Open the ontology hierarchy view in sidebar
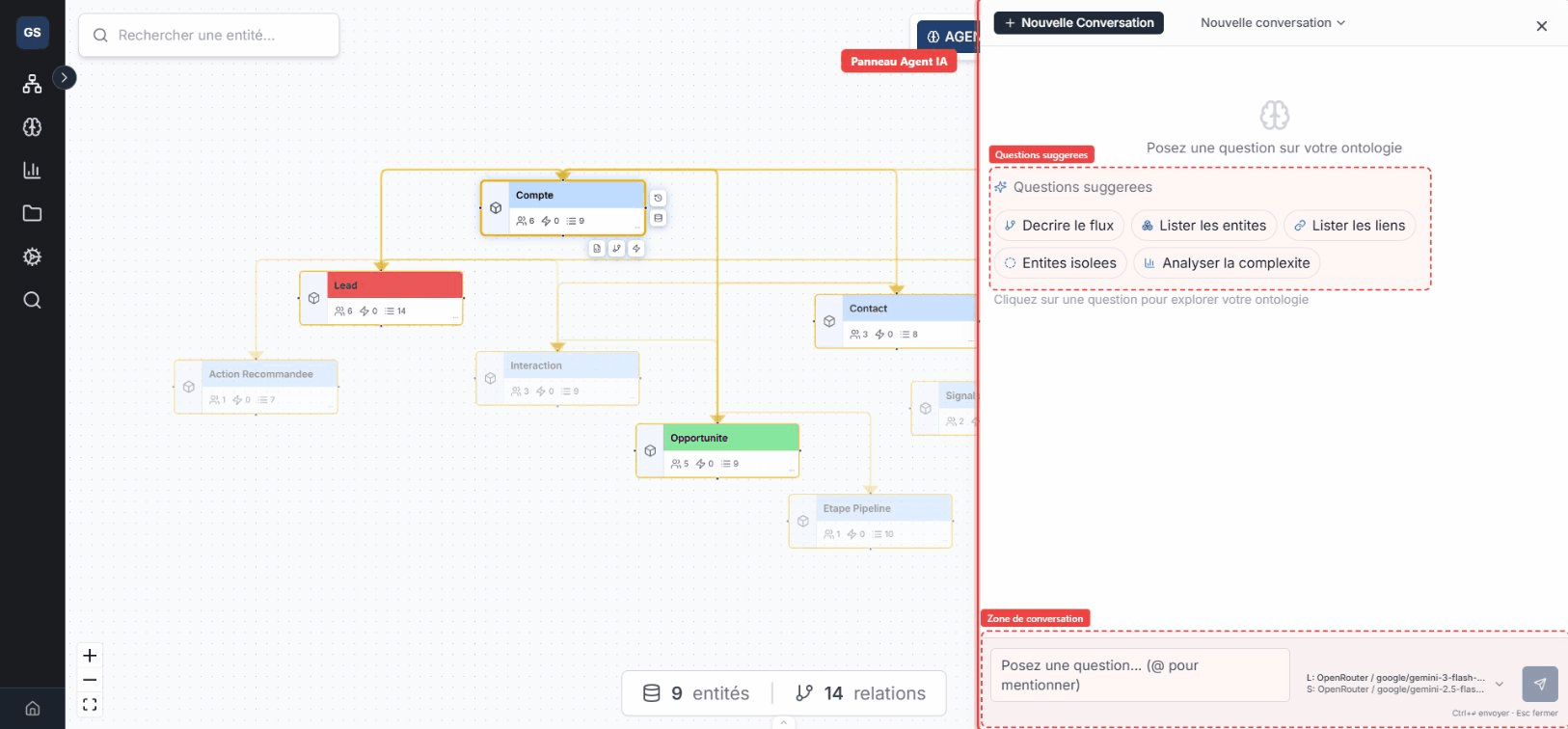 pos(32,84)
